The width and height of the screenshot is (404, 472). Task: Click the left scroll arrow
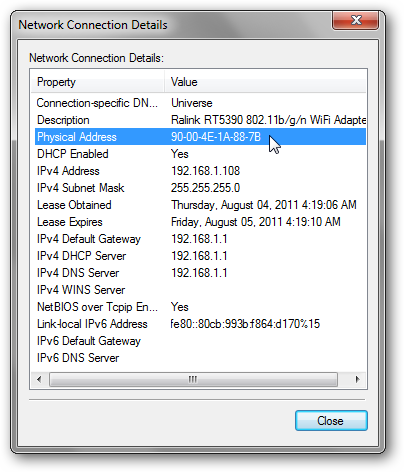39,379
